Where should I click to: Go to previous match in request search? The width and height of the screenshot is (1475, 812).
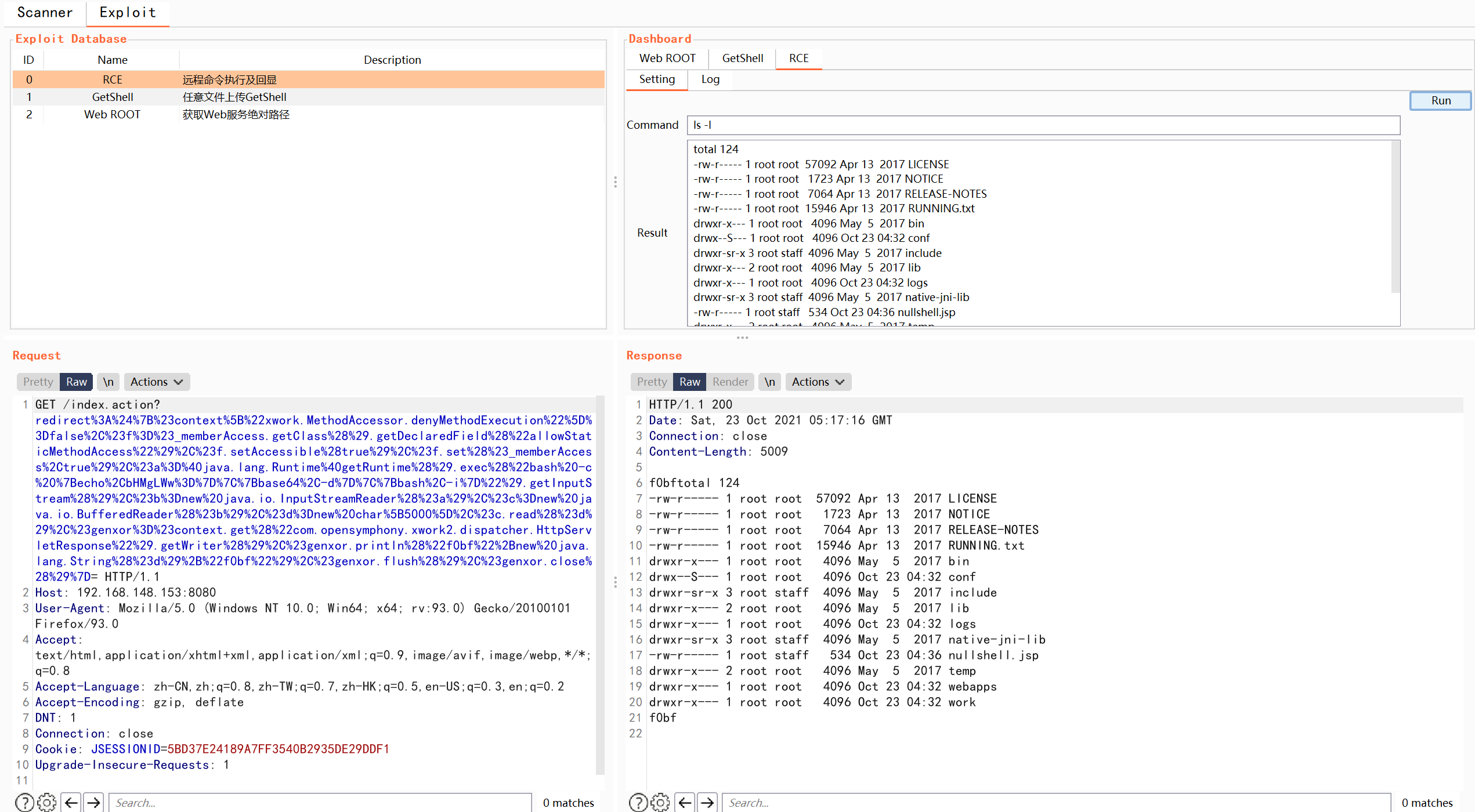[x=71, y=803]
